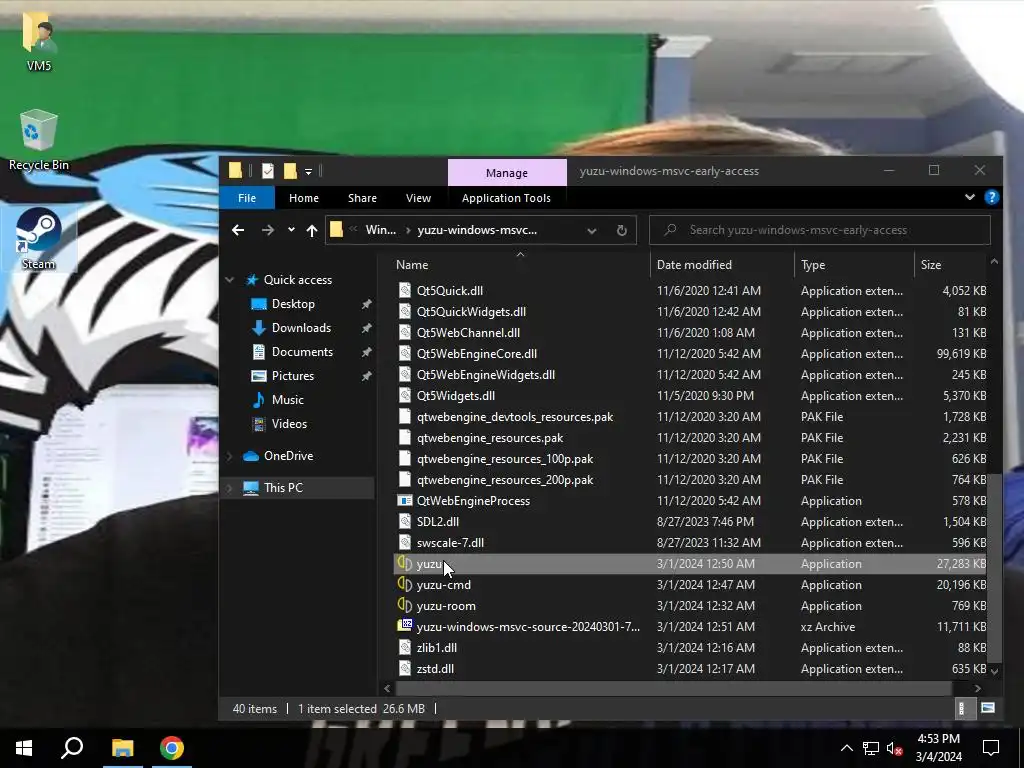This screenshot has width=1024, height=768.
Task: Click the yuzu-cmd application icon
Action: pos(405,584)
